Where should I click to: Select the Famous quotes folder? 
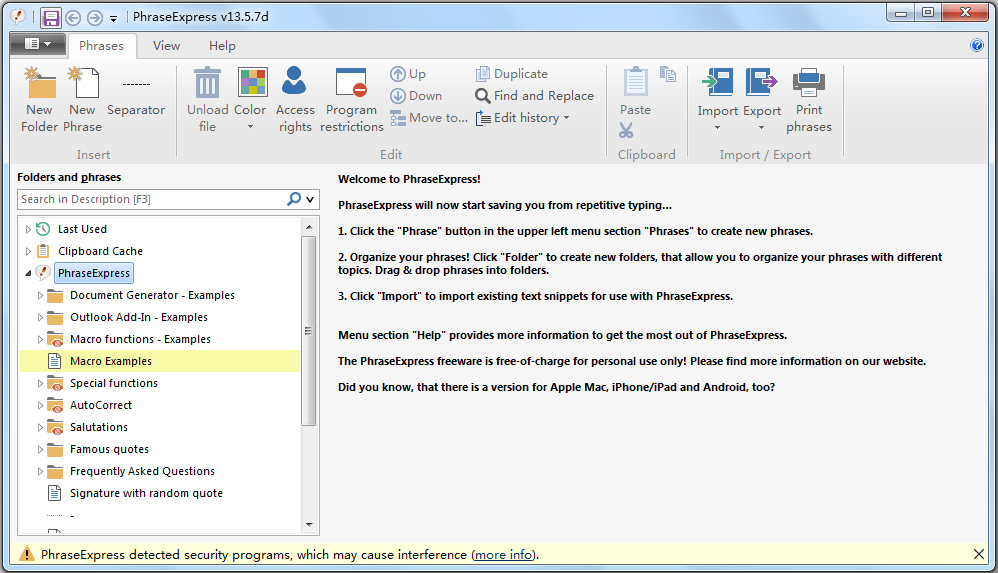tap(109, 449)
